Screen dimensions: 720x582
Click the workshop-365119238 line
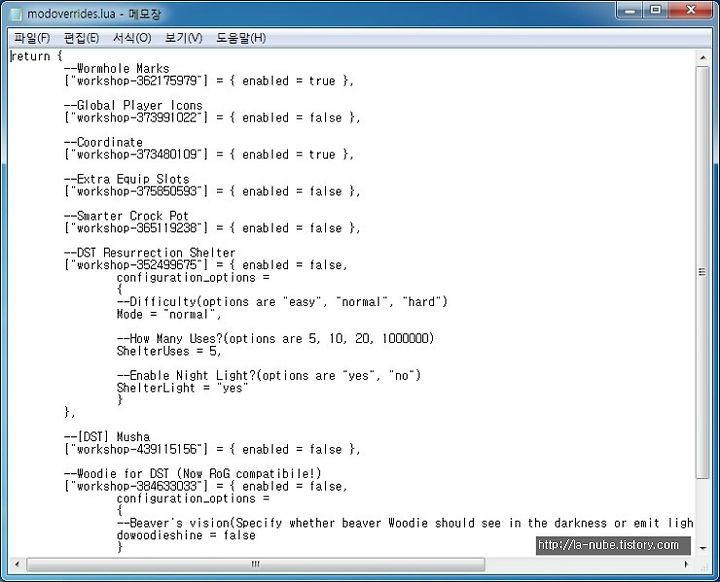coord(212,228)
